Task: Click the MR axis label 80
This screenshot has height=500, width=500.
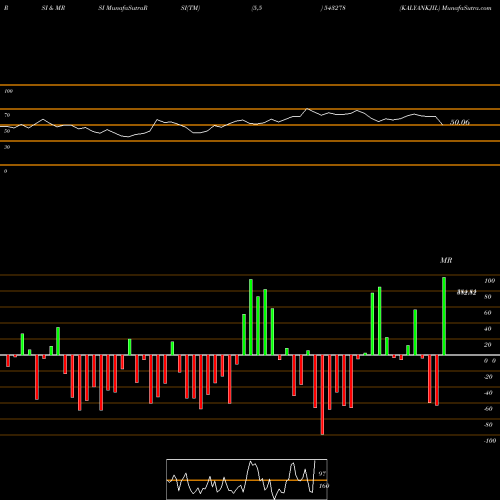Action: click(x=488, y=297)
